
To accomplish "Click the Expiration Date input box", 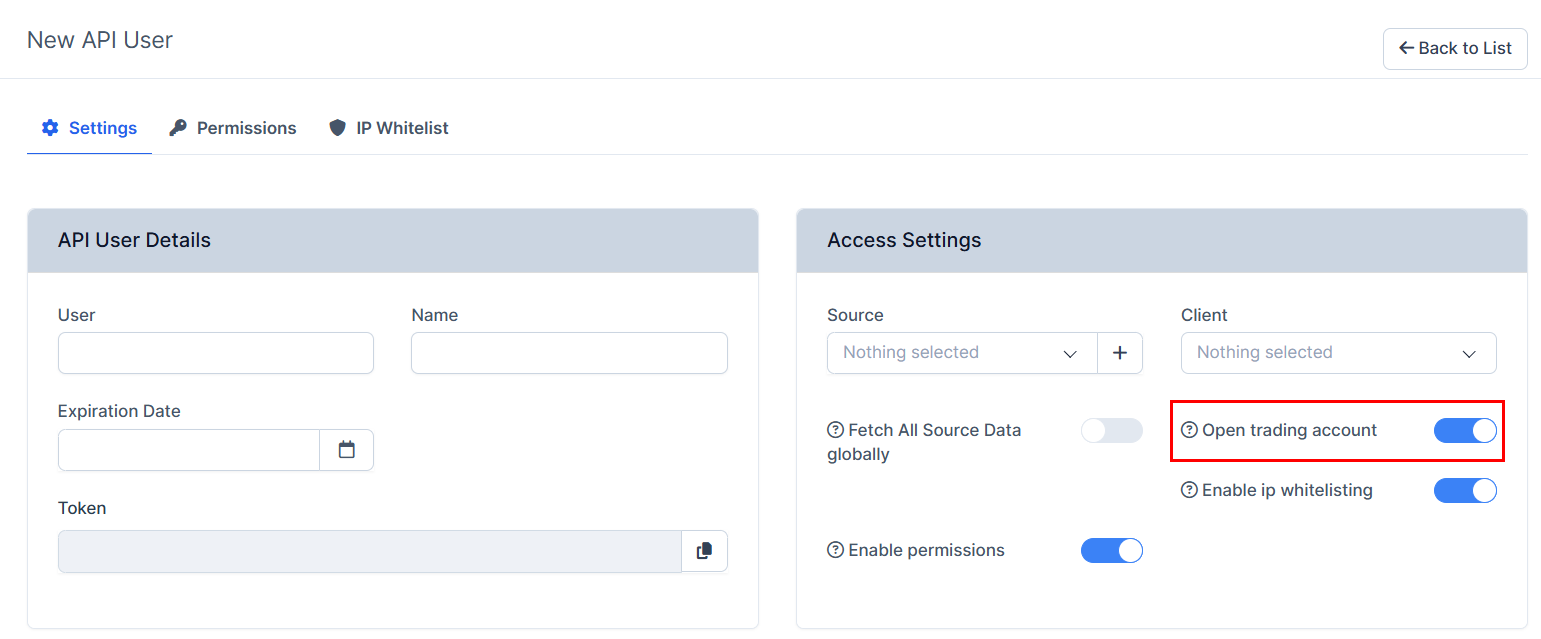I will point(189,450).
